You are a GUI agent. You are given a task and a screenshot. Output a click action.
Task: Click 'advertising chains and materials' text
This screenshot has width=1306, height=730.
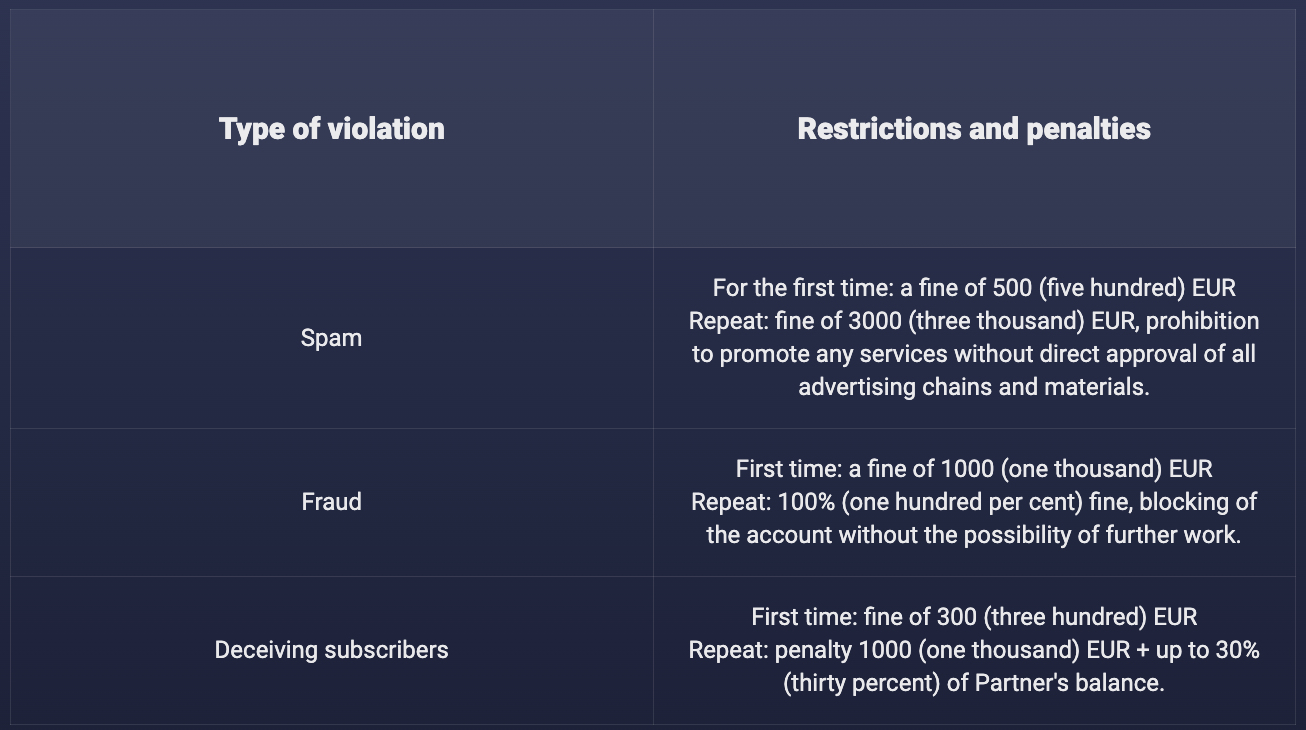point(974,387)
